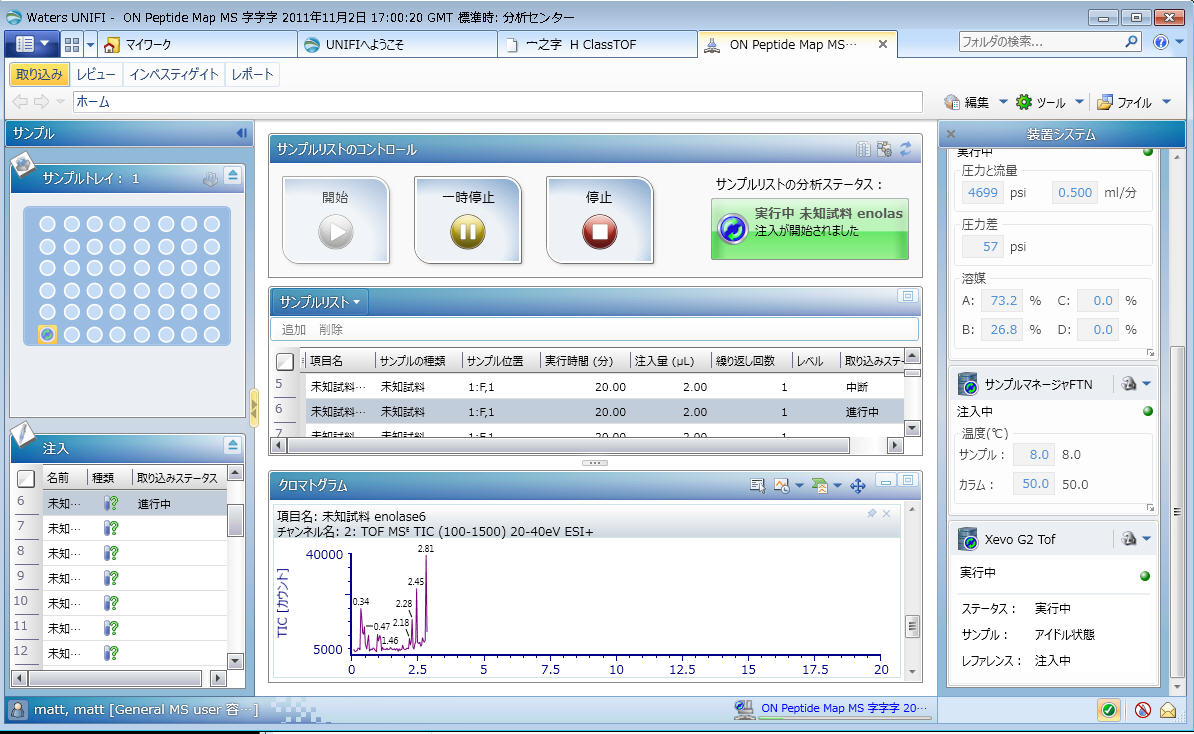
Task: Click the Xevo G2 Tof device icon
Action: pos(968,539)
